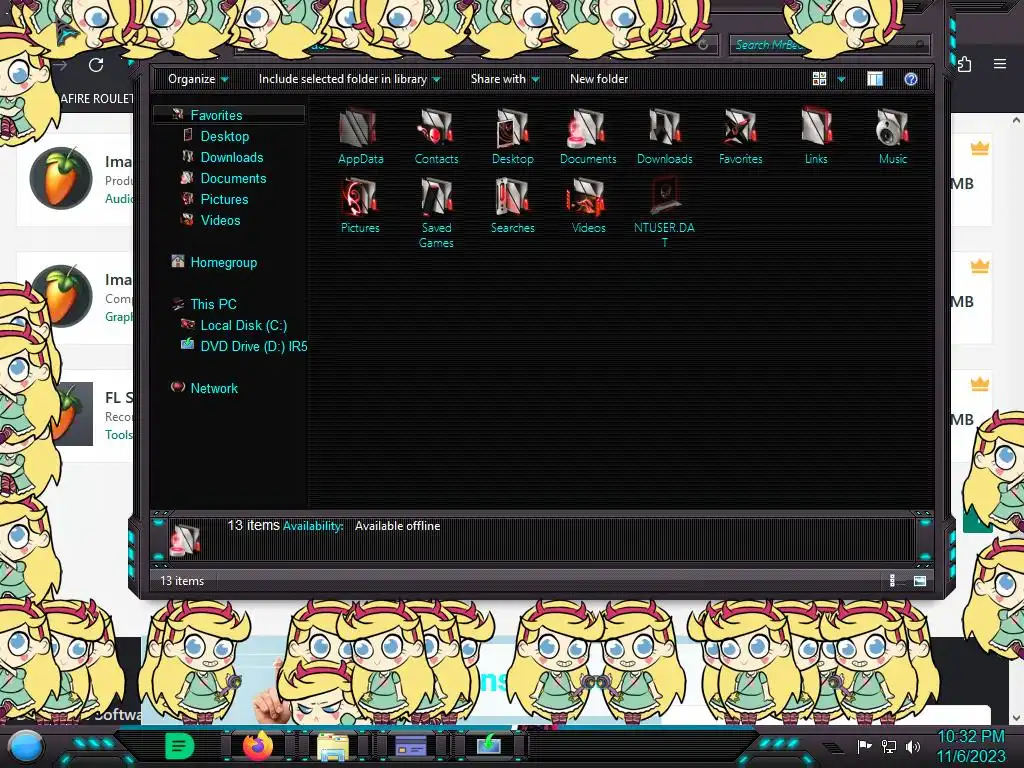Create a New folder
The height and width of the screenshot is (768, 1024).
tap(599, 79)
